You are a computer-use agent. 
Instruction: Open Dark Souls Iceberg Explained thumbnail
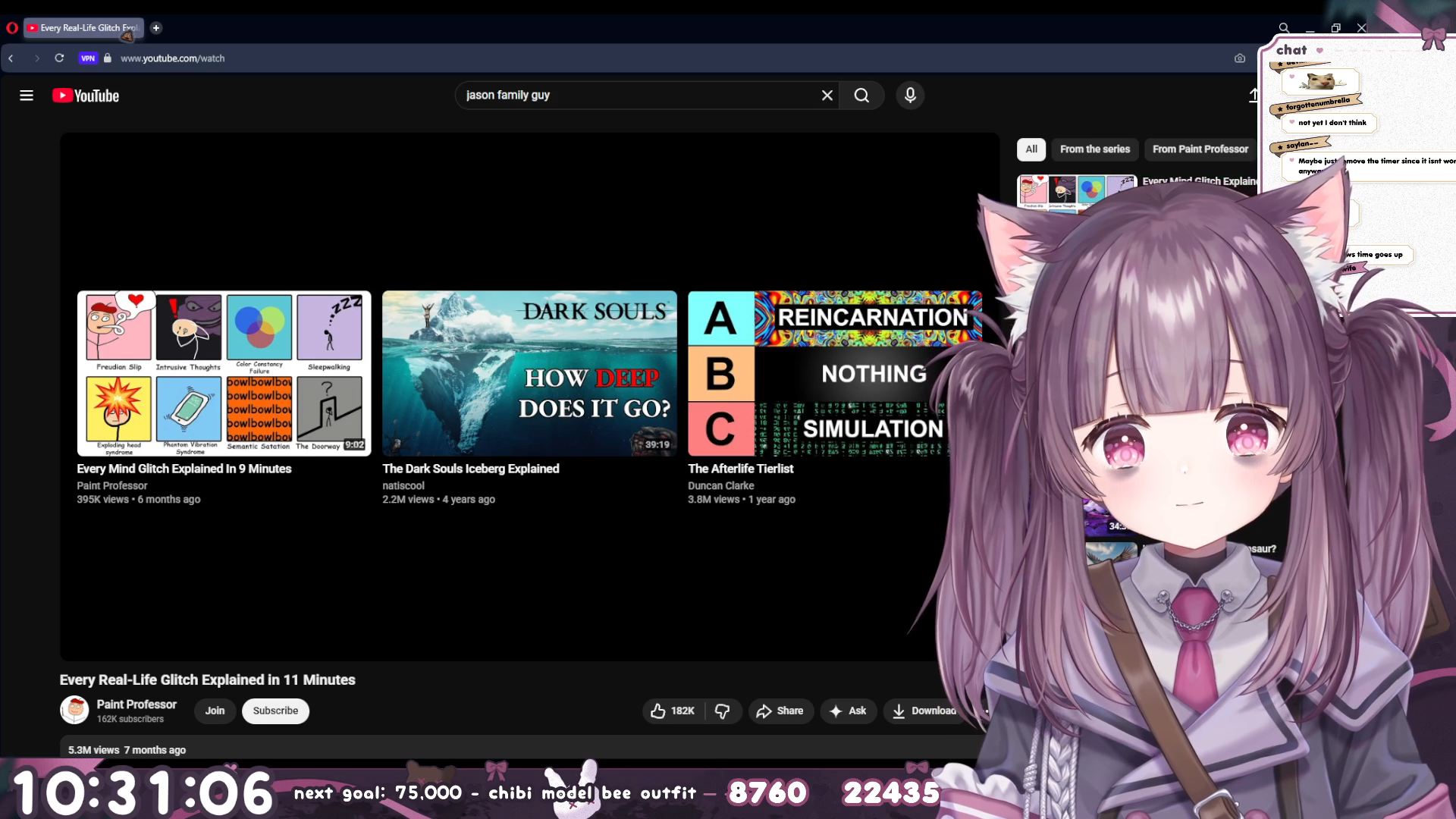click(529, 373)
